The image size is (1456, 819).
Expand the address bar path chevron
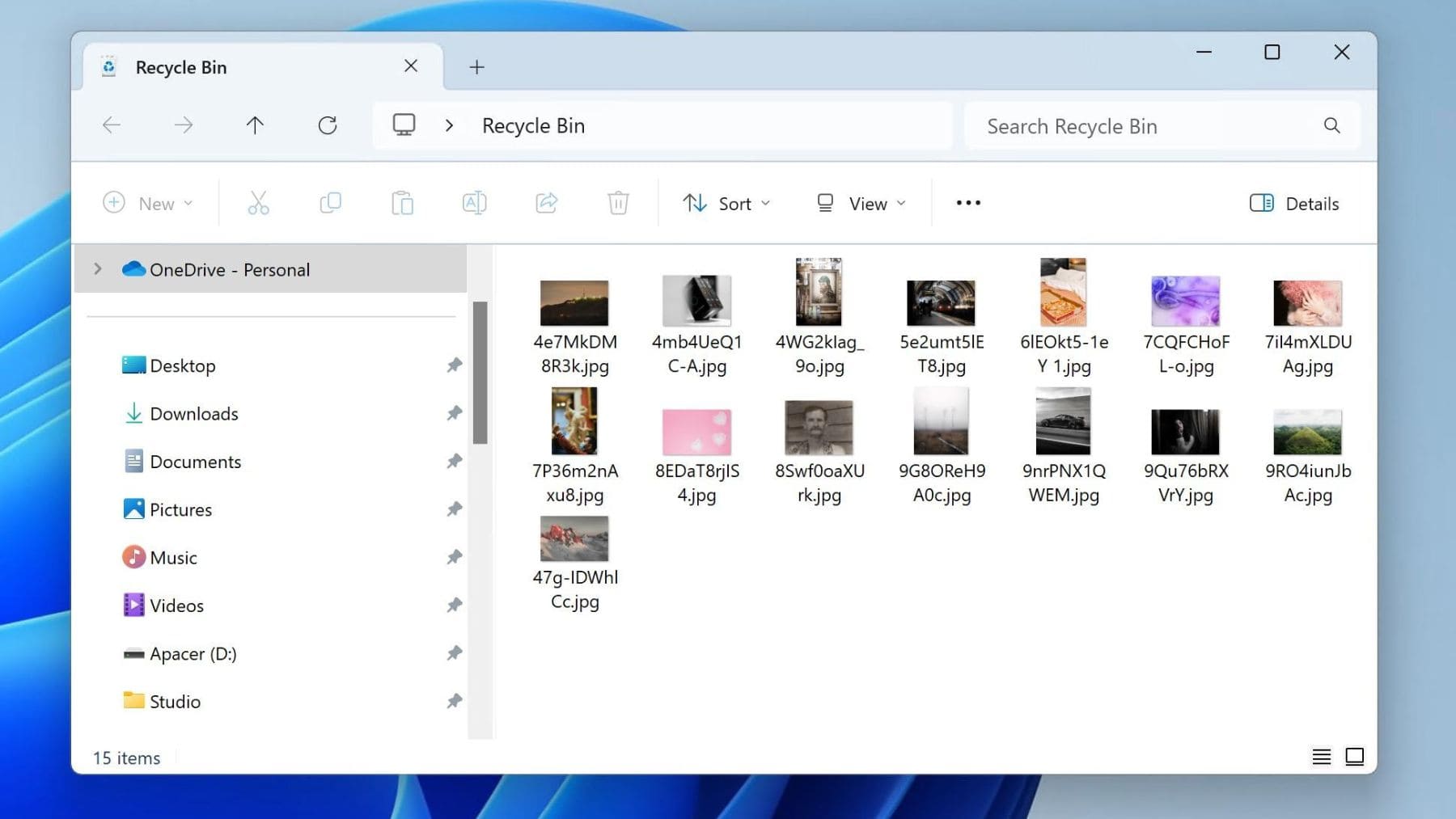tap(449, 125)
